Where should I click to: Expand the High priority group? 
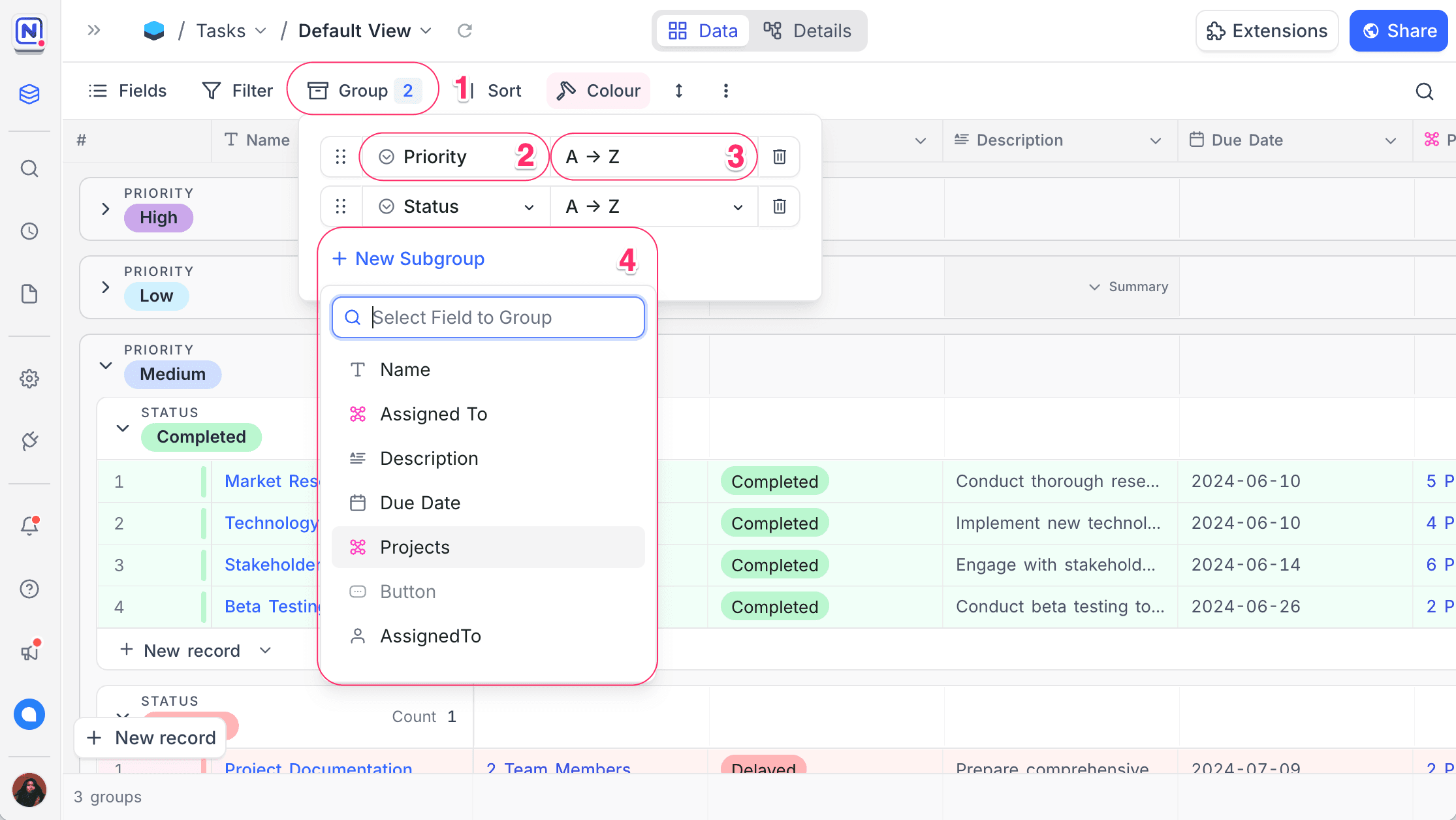click(x=106, y=209)
